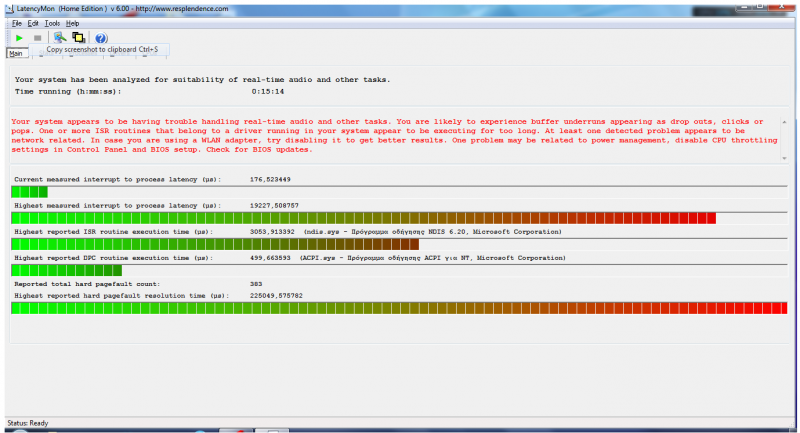
Task: Open the File menu
Action: pos(17,23)
